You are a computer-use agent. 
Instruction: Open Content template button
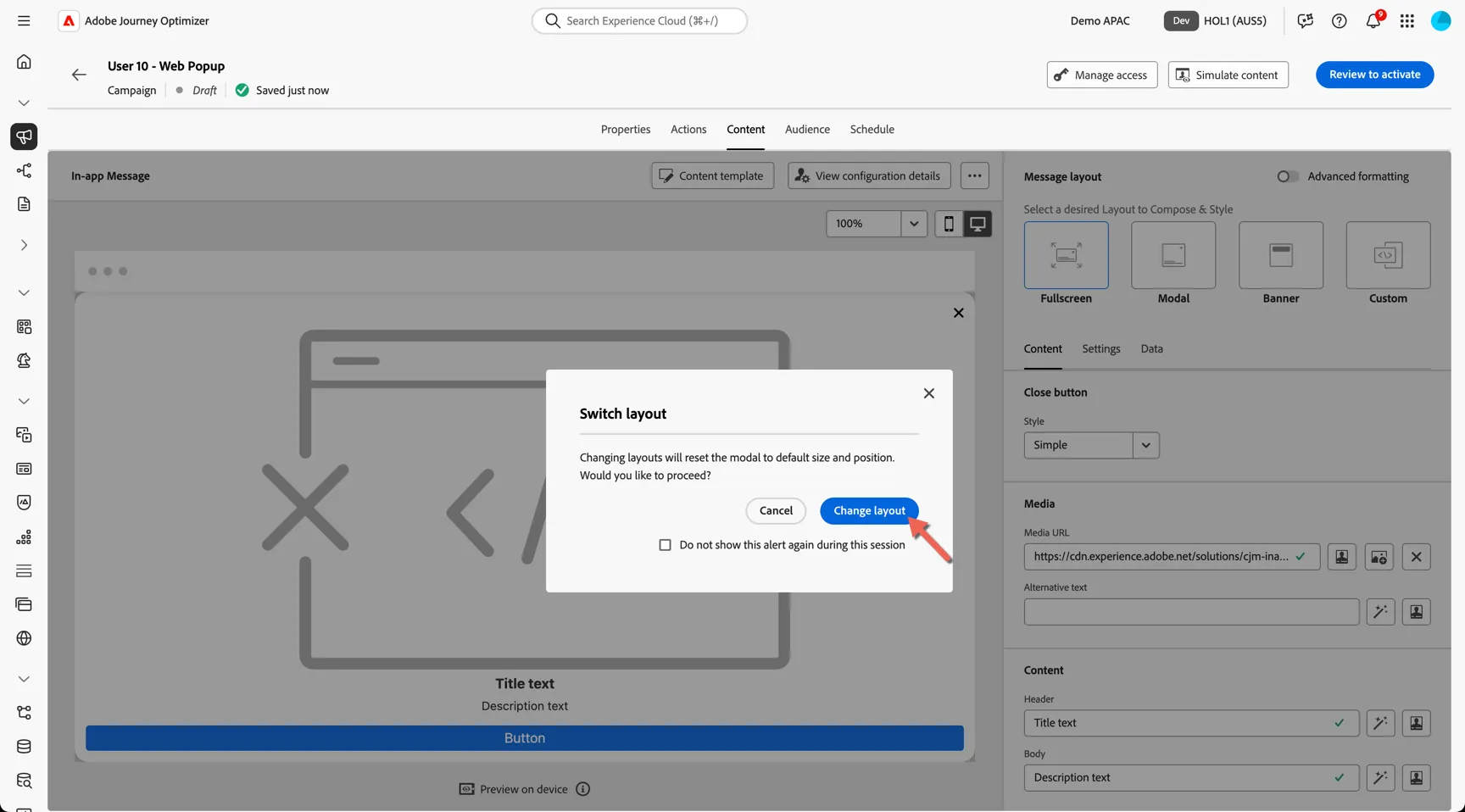713,176
